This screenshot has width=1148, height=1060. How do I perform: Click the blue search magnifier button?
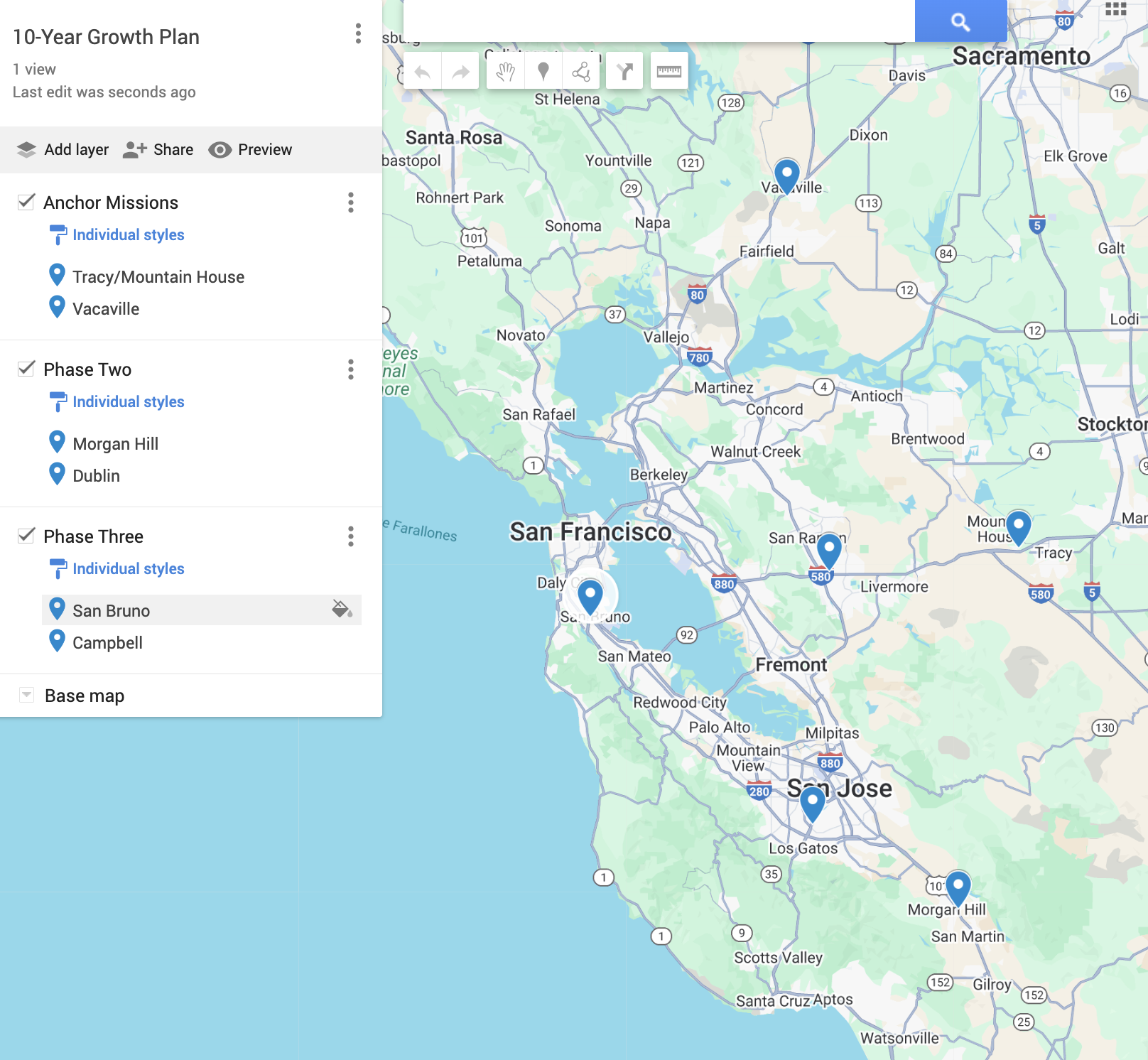tap(960, 21)
